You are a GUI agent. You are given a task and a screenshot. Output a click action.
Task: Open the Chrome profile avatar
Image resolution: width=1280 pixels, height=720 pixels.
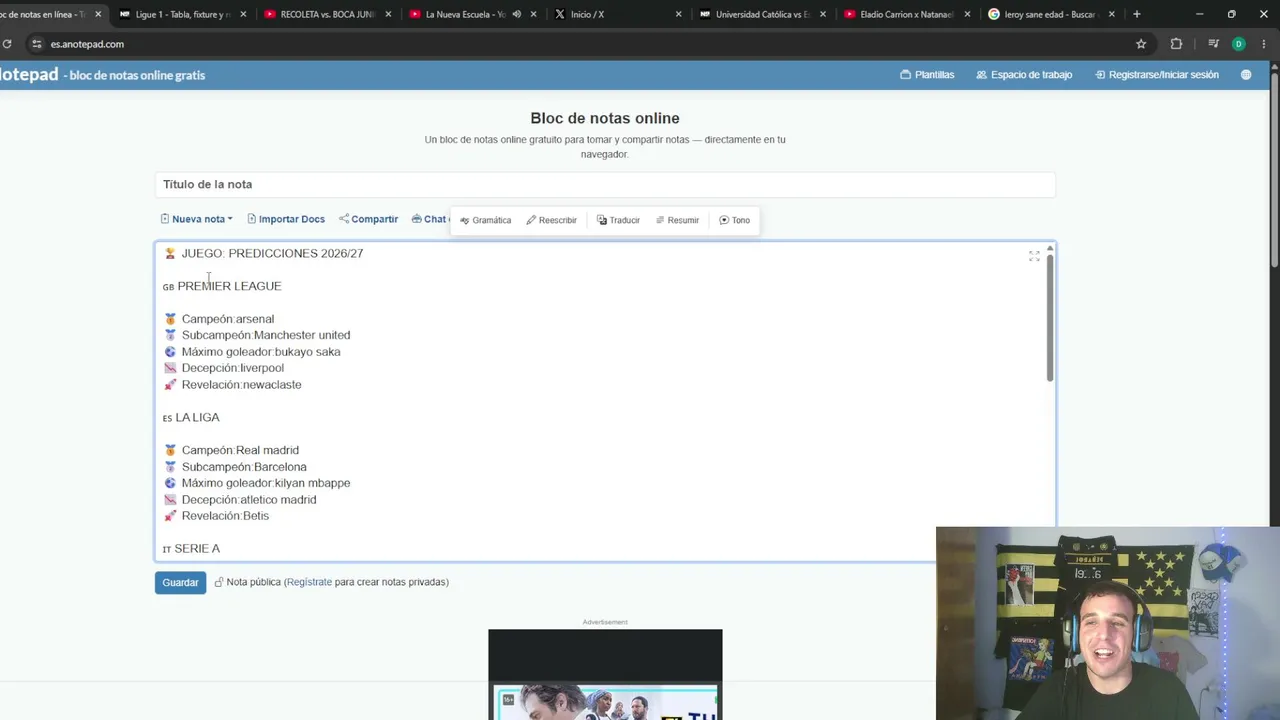[x=1239, y=44]
